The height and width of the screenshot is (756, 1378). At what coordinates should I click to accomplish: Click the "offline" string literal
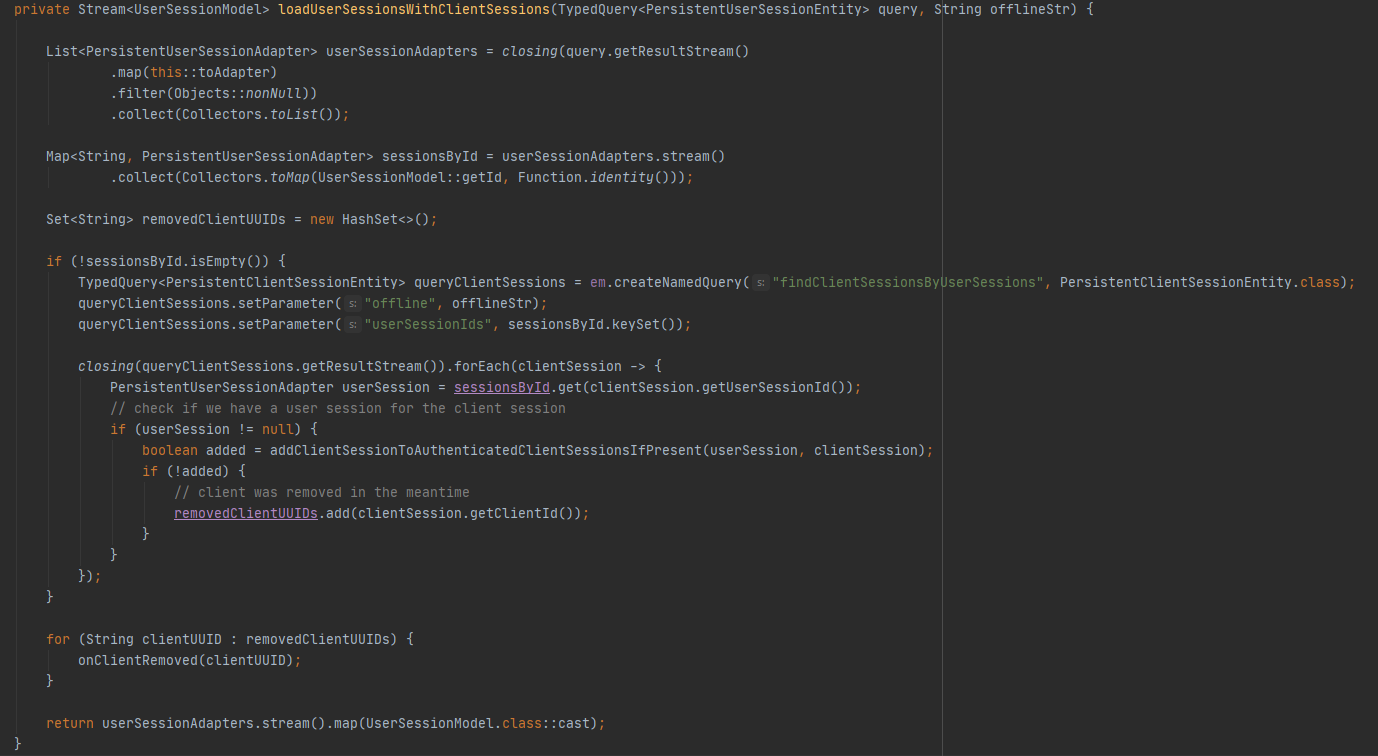tap(403, 302)
